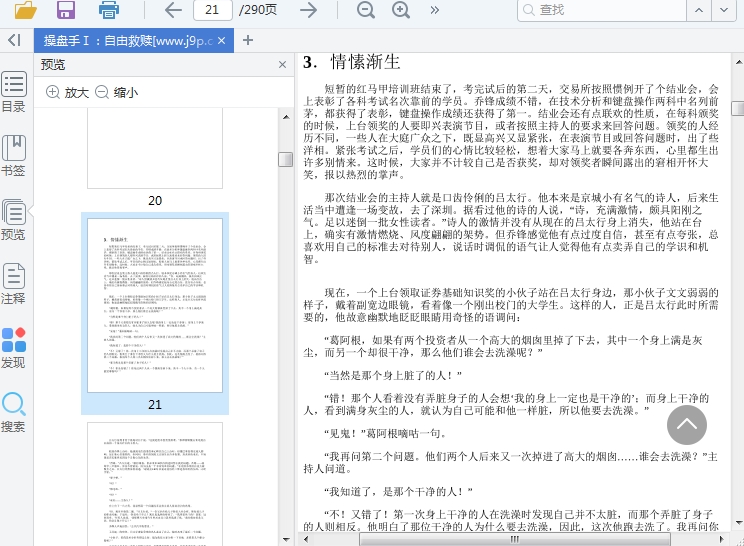
Task: Open the 注释 annotations panel
Action: coord(14,284)
